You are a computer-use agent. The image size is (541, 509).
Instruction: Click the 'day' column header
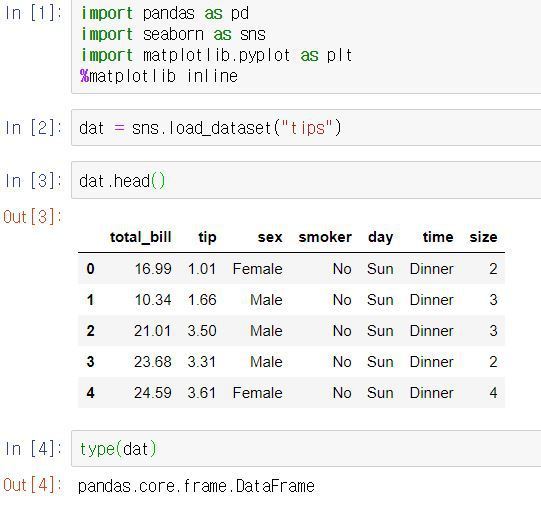pyautogui.click(x=381, y=237)
